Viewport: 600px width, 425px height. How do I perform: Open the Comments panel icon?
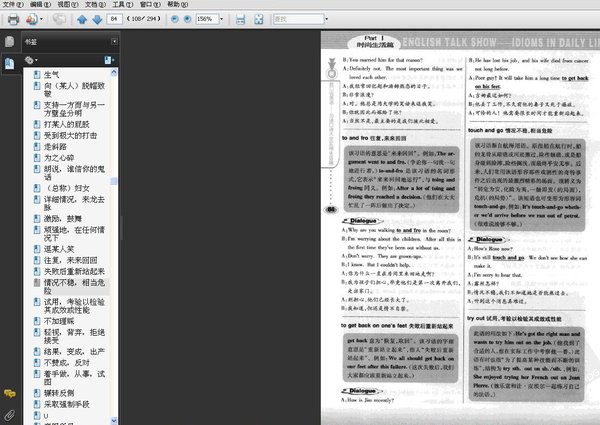(x=9, y=394)
